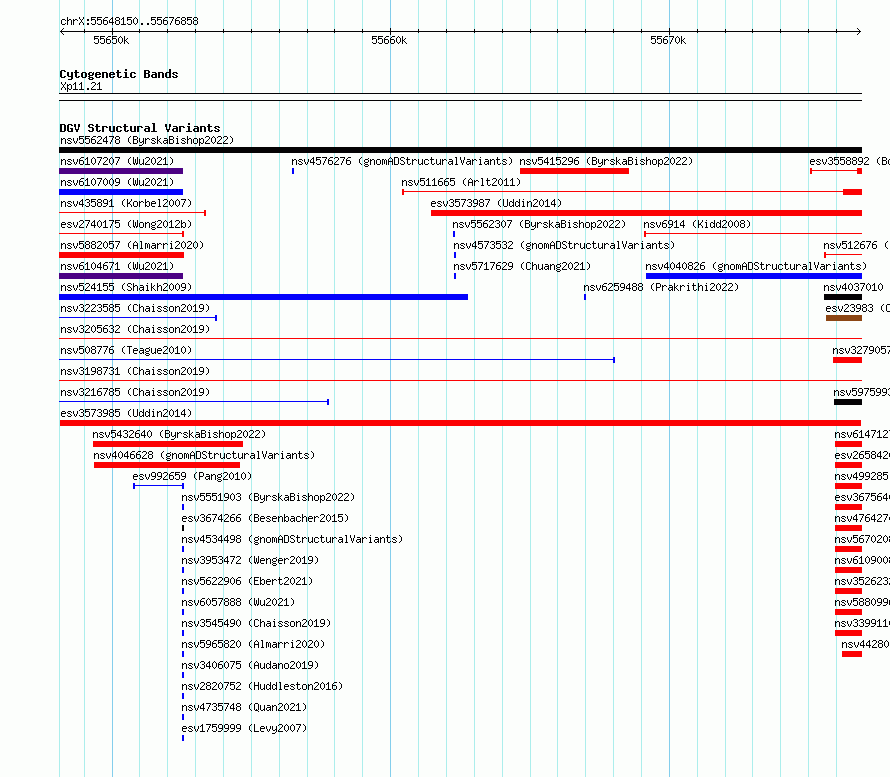The height and width of the screenshot is (777, 890).
Task: Click the 55660k ruler position marker
Action: coord(389,40)
